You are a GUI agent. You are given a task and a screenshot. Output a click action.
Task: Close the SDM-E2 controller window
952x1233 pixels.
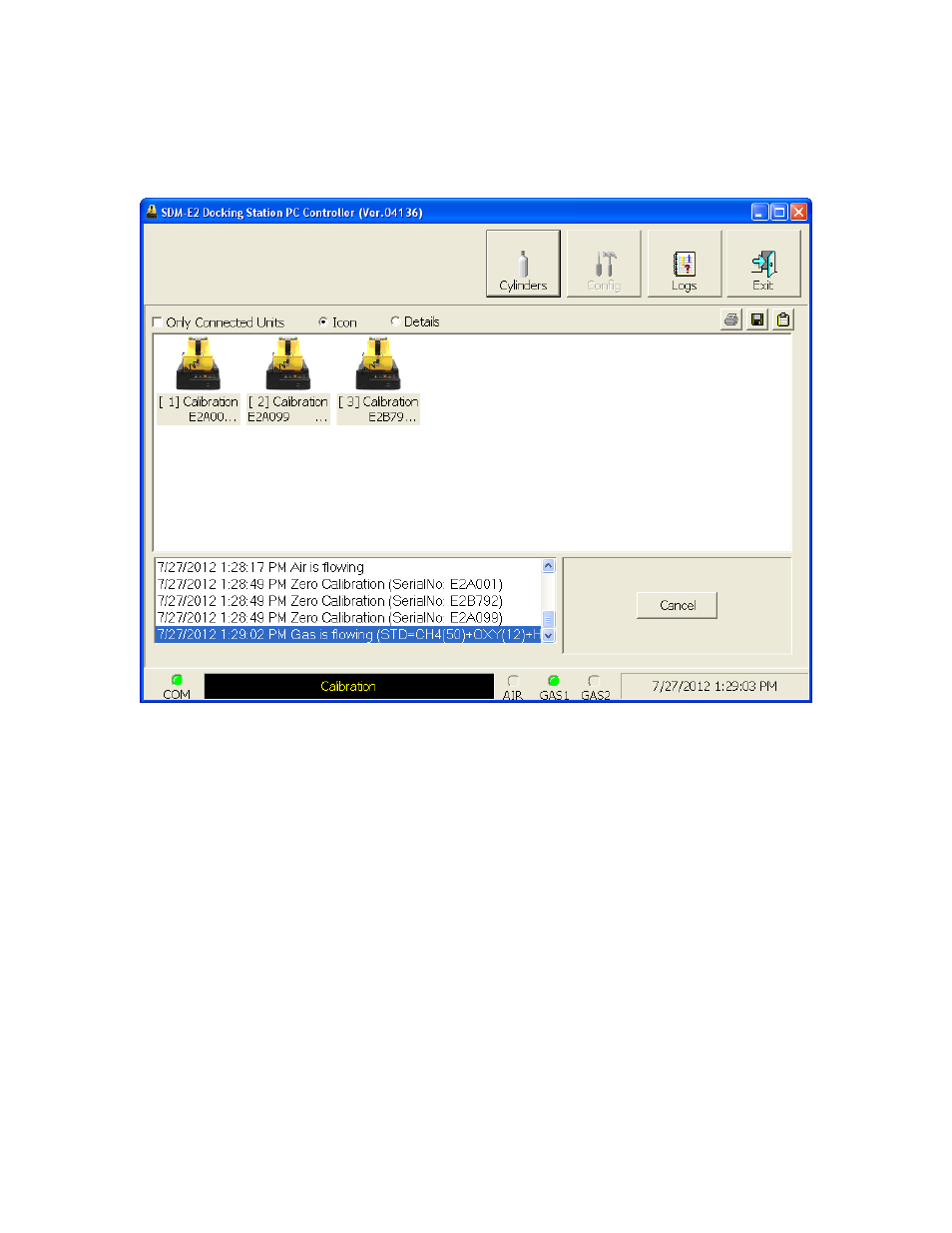tap(798, 212)
